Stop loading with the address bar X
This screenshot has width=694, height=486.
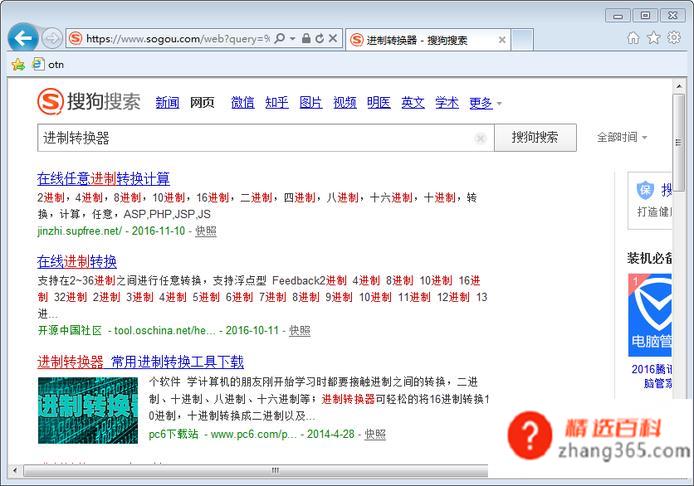coord(333,39)
